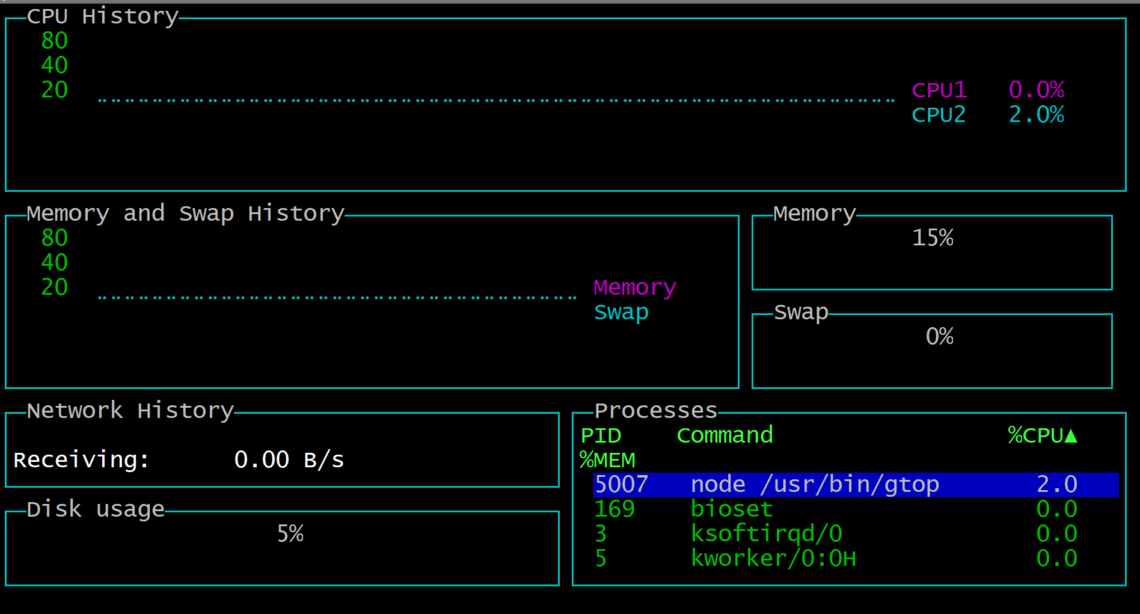Click the CPU1 legend label
The height and width of the screenshot is (614, 1140).
(939, 90)
